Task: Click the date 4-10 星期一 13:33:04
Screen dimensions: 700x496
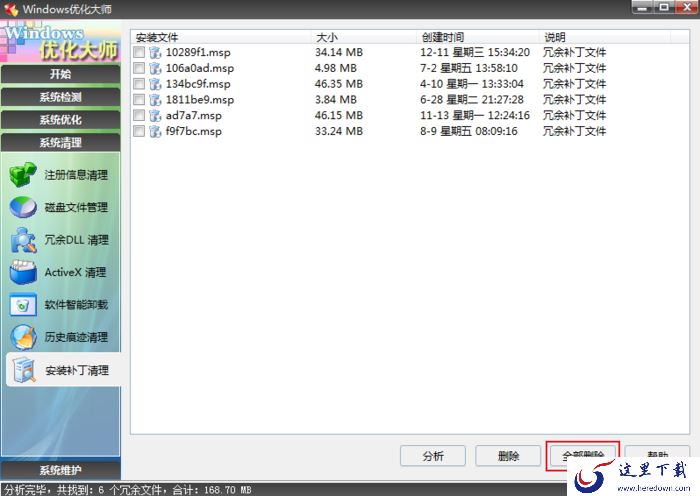Action: 472,84
